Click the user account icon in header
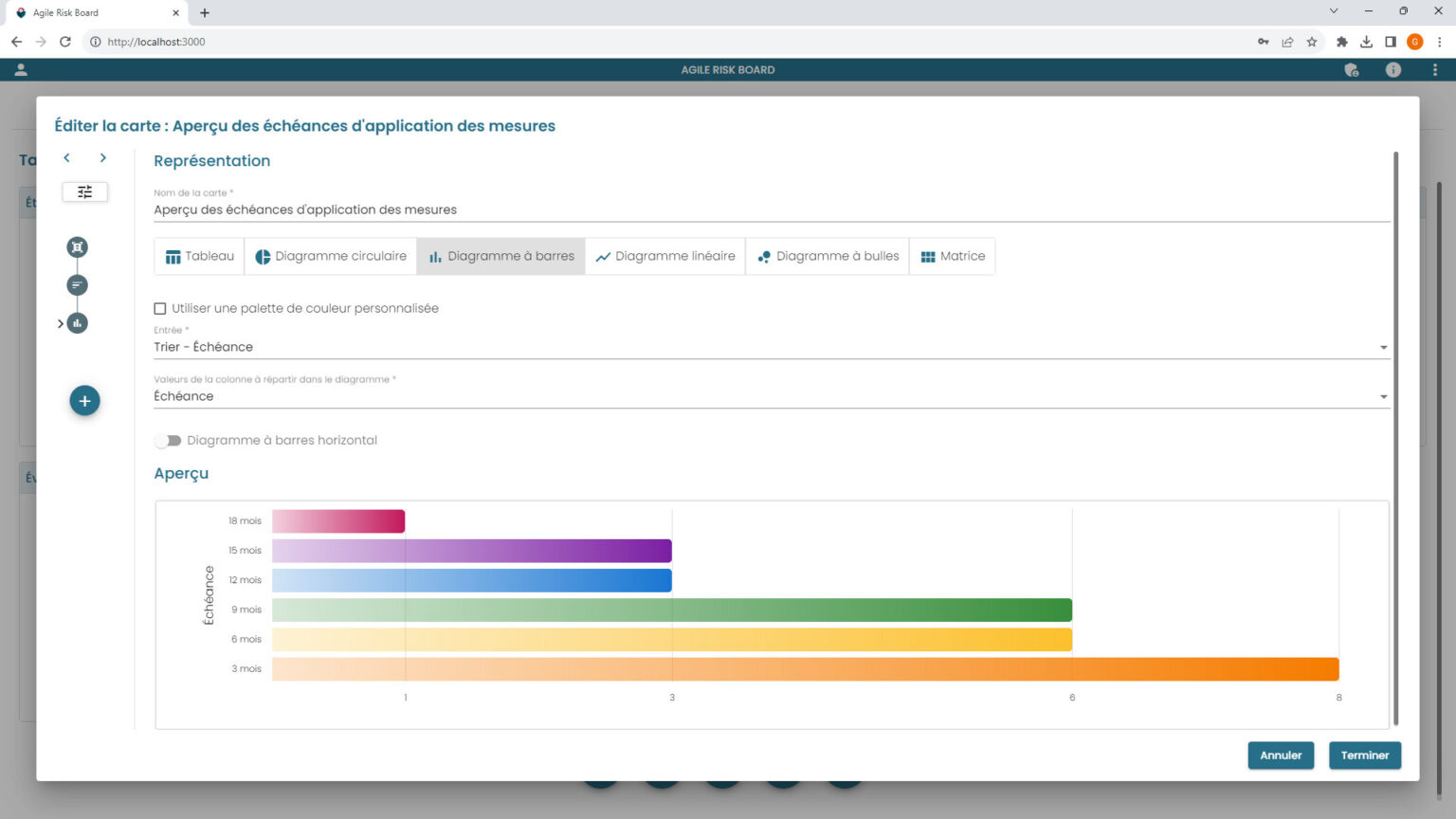The image size is (1456, 819). coord(21,70)
